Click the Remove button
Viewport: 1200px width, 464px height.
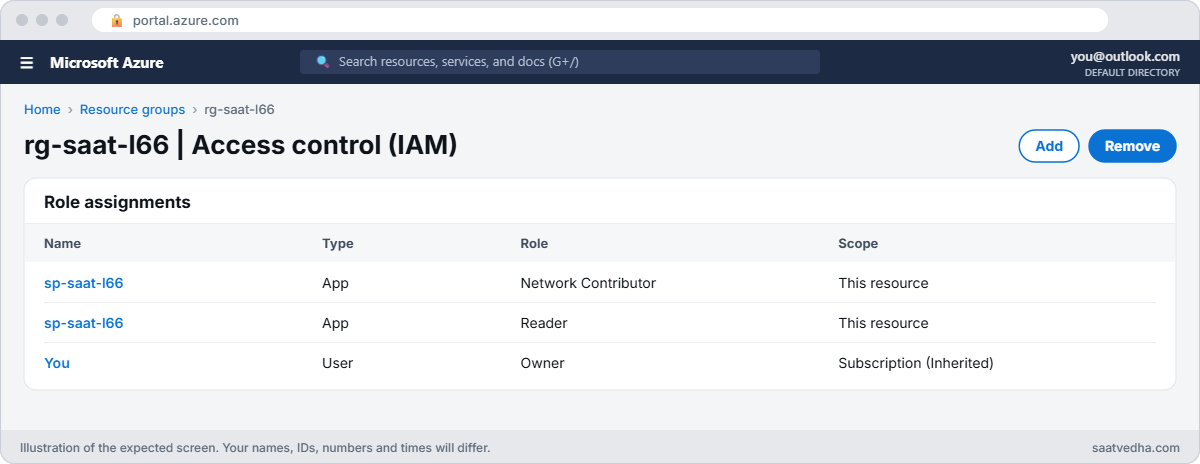(1132, 146)
